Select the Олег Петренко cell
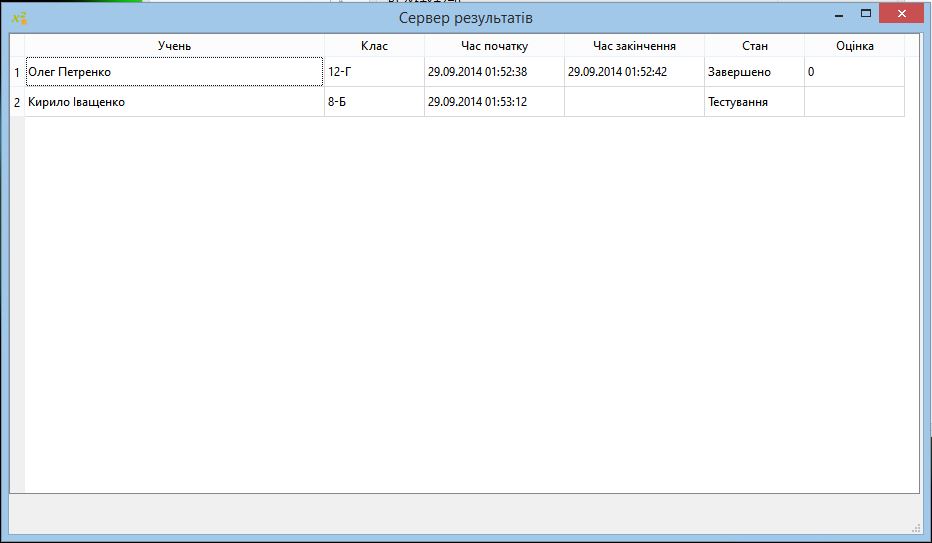 click(x=175, y=72)
